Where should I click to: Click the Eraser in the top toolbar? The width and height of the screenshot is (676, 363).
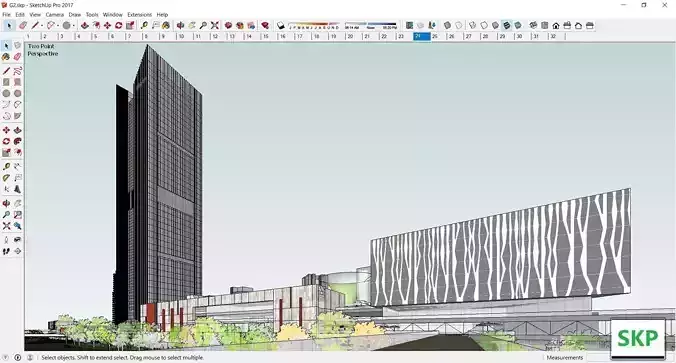[x=23, y=25]
